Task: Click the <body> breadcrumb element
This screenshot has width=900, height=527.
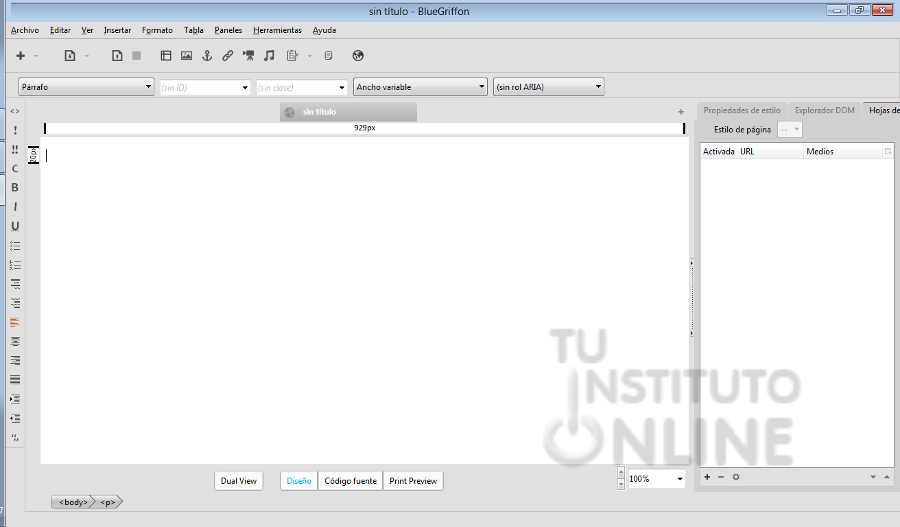Action: (73, 502)
